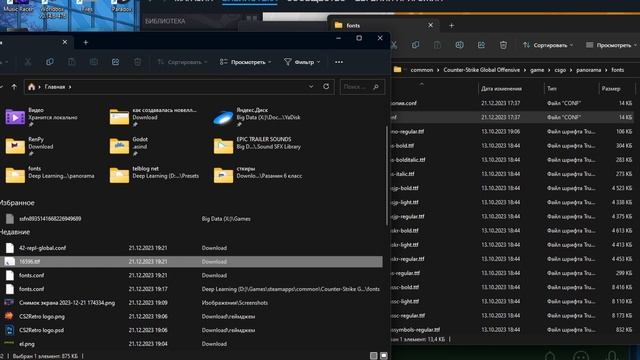
Task: Click the Cut scissors icon in the fonts window
Action: click(x=394, y=45)
